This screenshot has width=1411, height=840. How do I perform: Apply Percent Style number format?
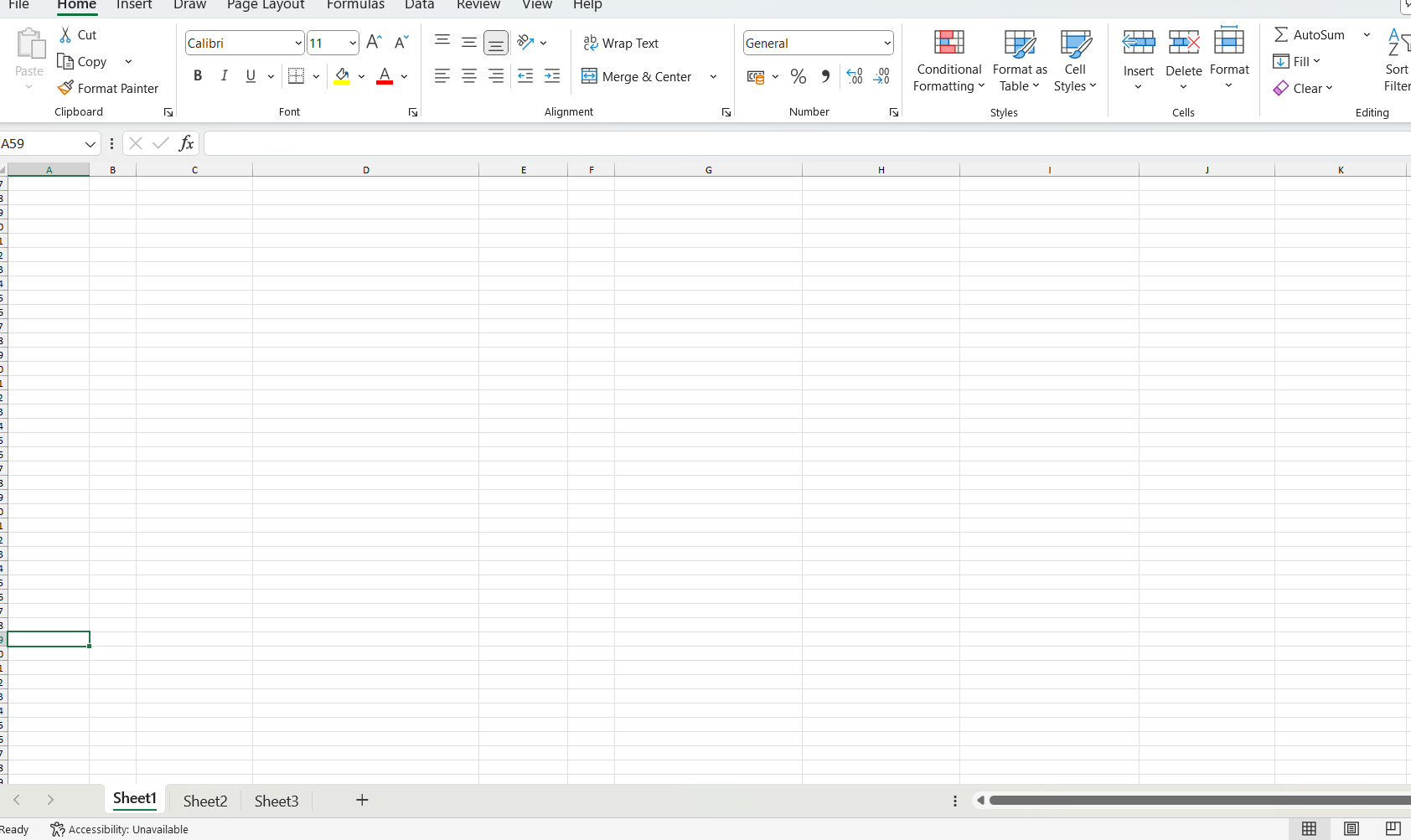point(799,77)
